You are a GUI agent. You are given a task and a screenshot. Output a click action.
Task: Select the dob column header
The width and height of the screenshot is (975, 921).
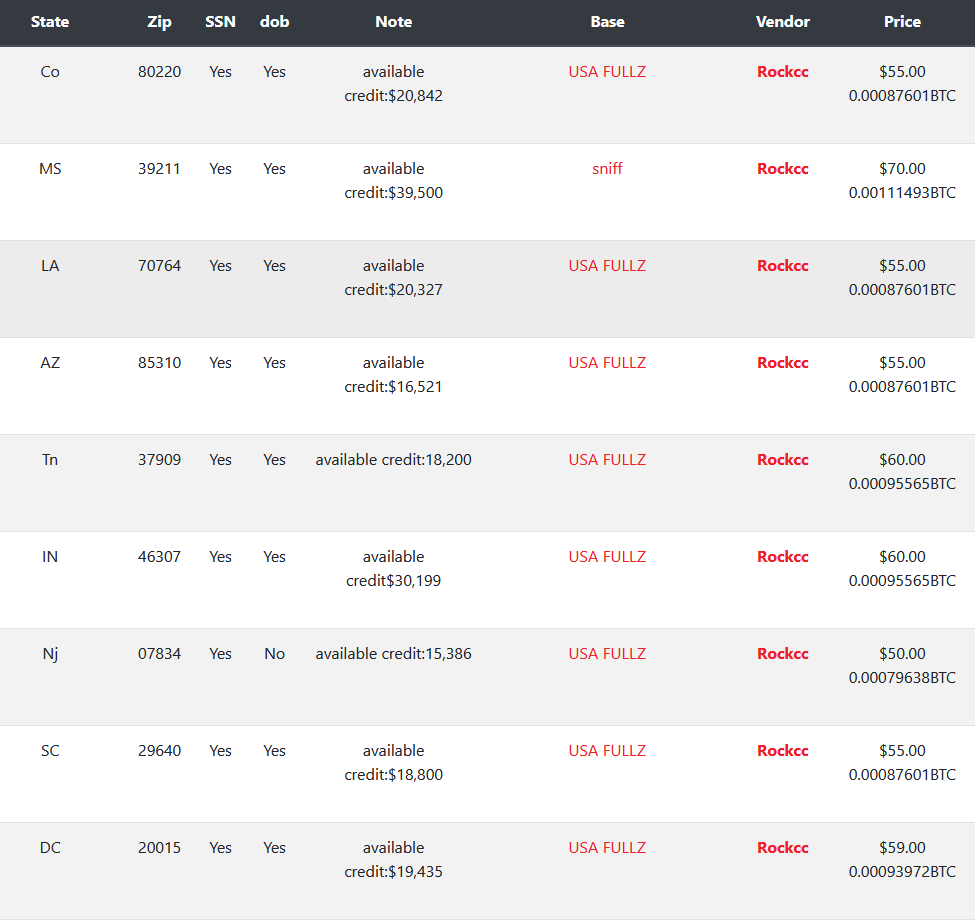click(274, 22)
